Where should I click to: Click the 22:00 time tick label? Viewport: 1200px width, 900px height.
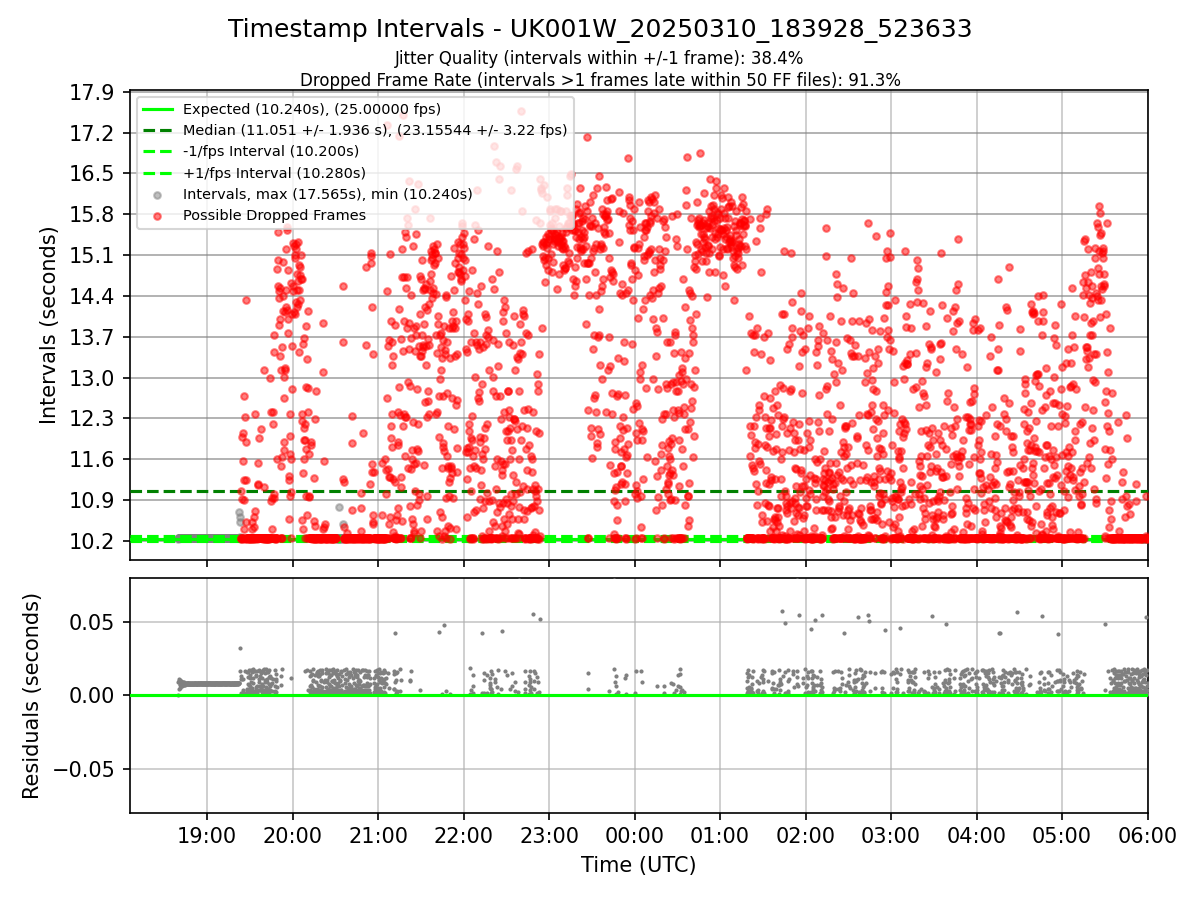tap(464, 835)
